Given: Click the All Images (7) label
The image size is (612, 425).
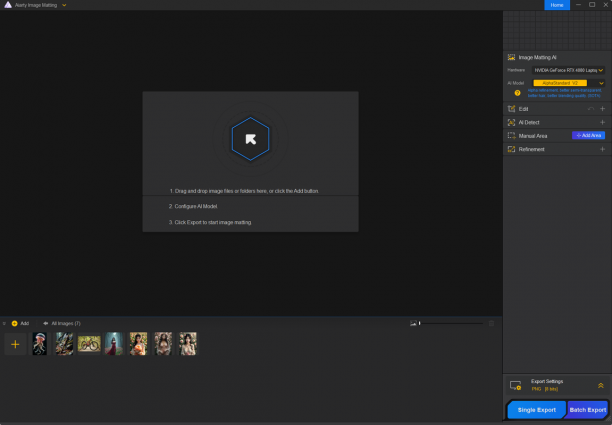Looking at the screenshot, I should tap(66, 324).
